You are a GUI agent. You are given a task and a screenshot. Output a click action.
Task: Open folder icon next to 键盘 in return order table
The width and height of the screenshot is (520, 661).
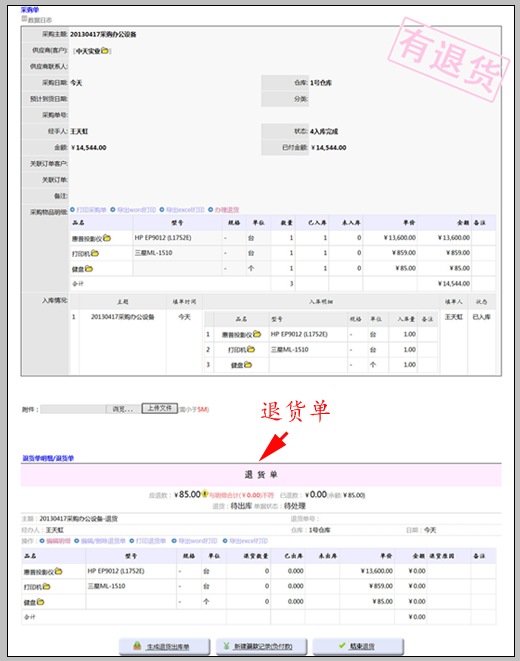40,602
